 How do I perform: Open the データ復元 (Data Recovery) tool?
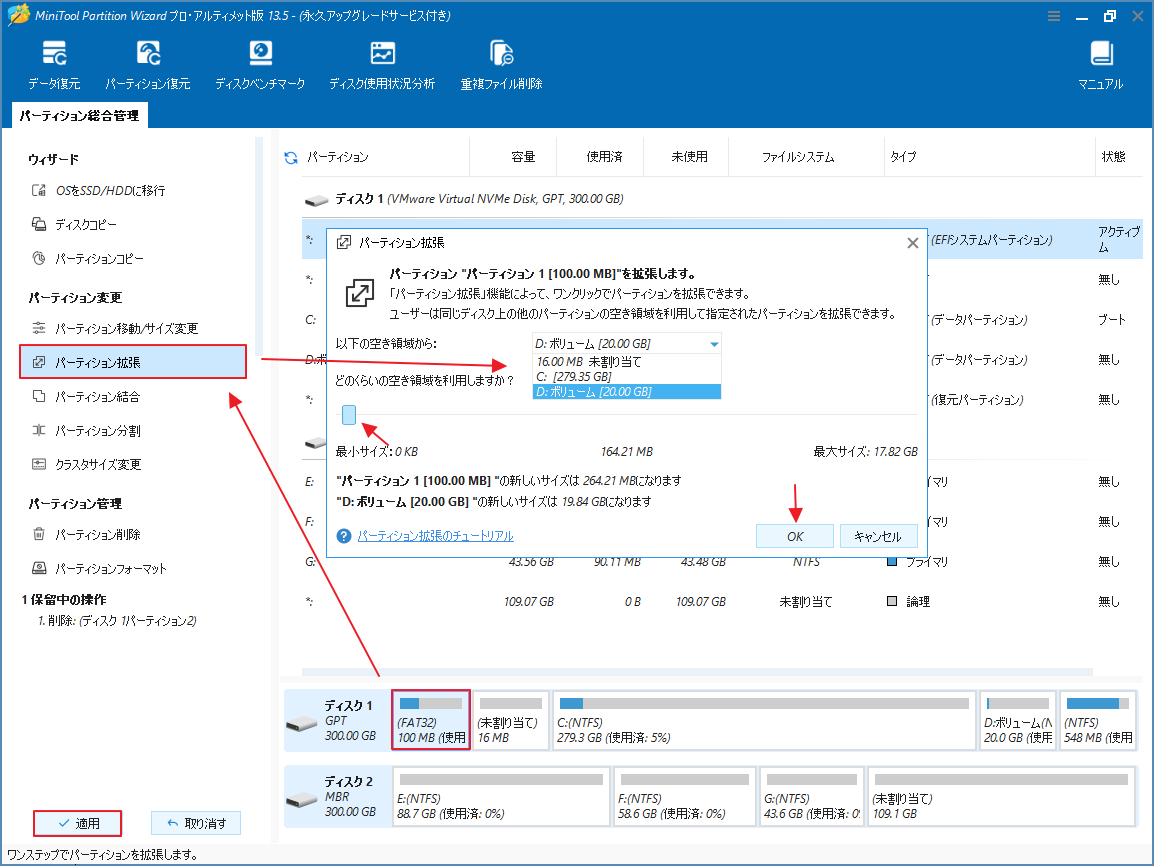(55, 63)
